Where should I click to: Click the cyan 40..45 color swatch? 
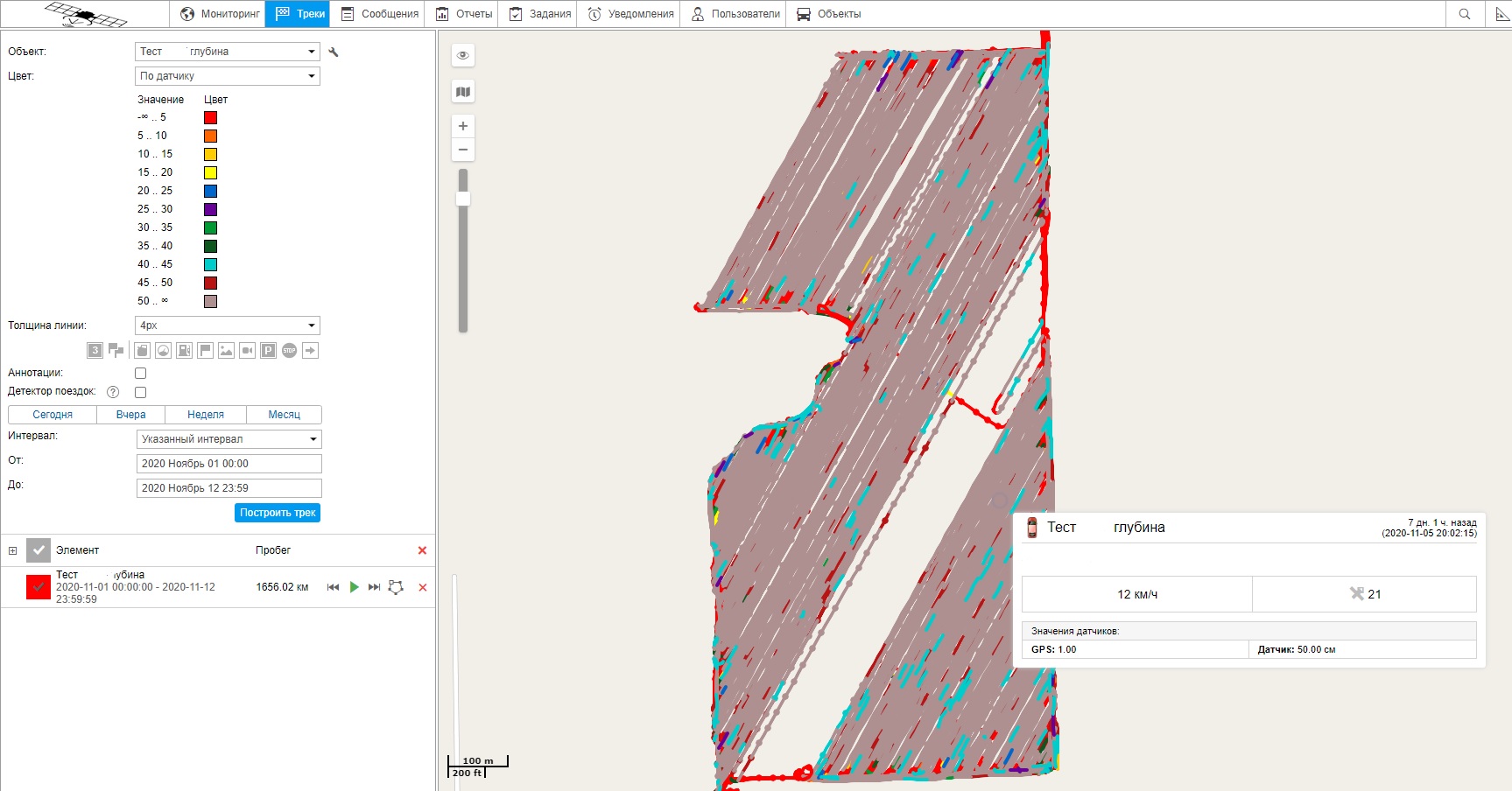point(210,264)
